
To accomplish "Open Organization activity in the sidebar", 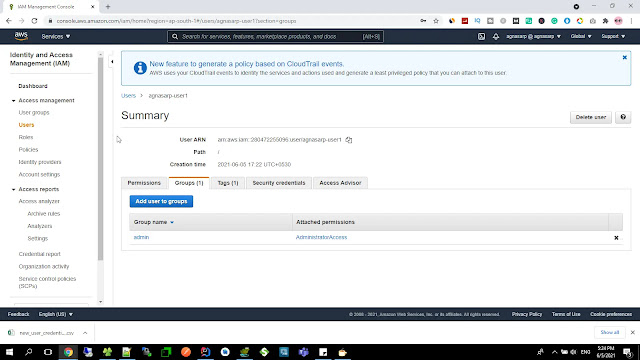I will click(44, 267).
